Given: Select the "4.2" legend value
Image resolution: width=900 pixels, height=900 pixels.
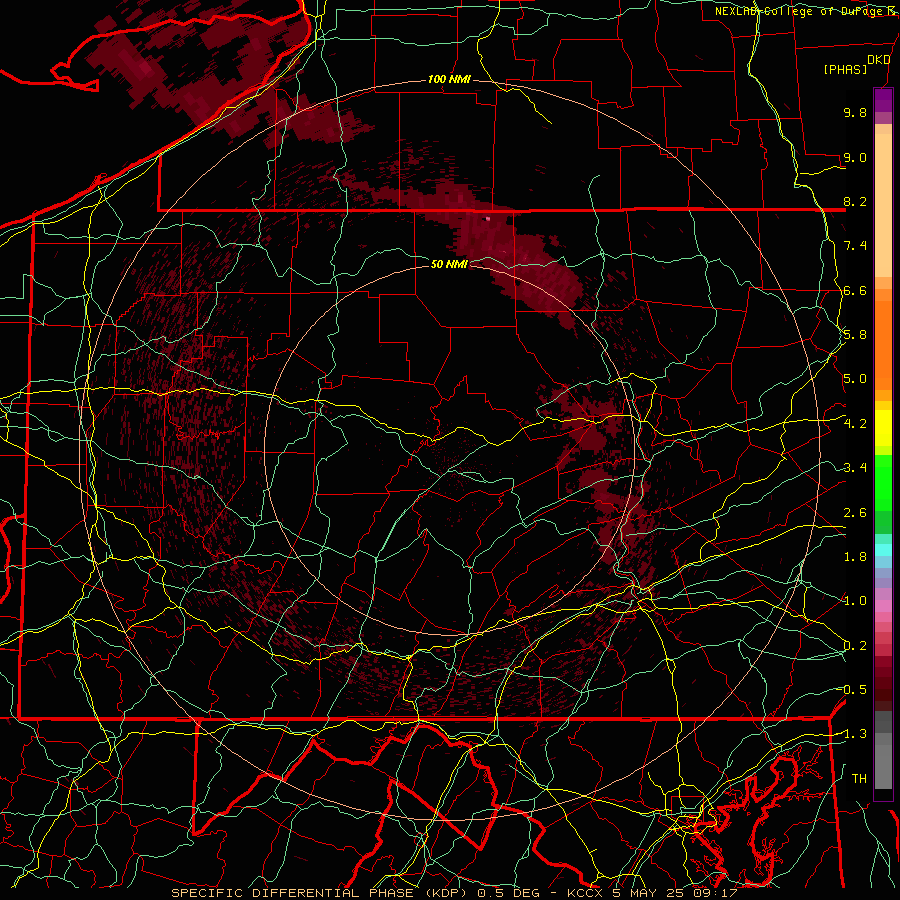Looking at the screenshot, I should (x=855, y=424).
